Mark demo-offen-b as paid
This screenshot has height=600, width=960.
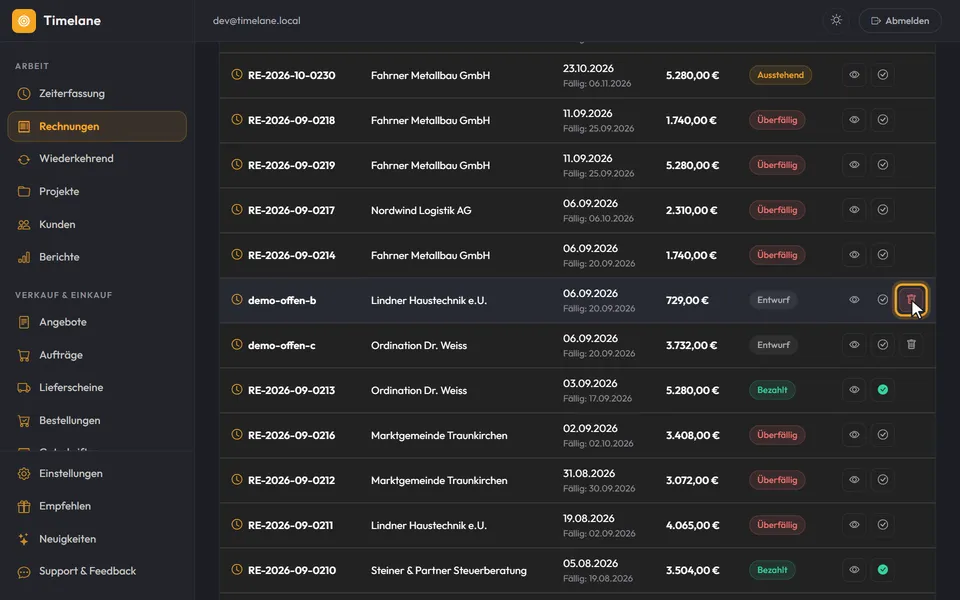[x=883, y=300]
